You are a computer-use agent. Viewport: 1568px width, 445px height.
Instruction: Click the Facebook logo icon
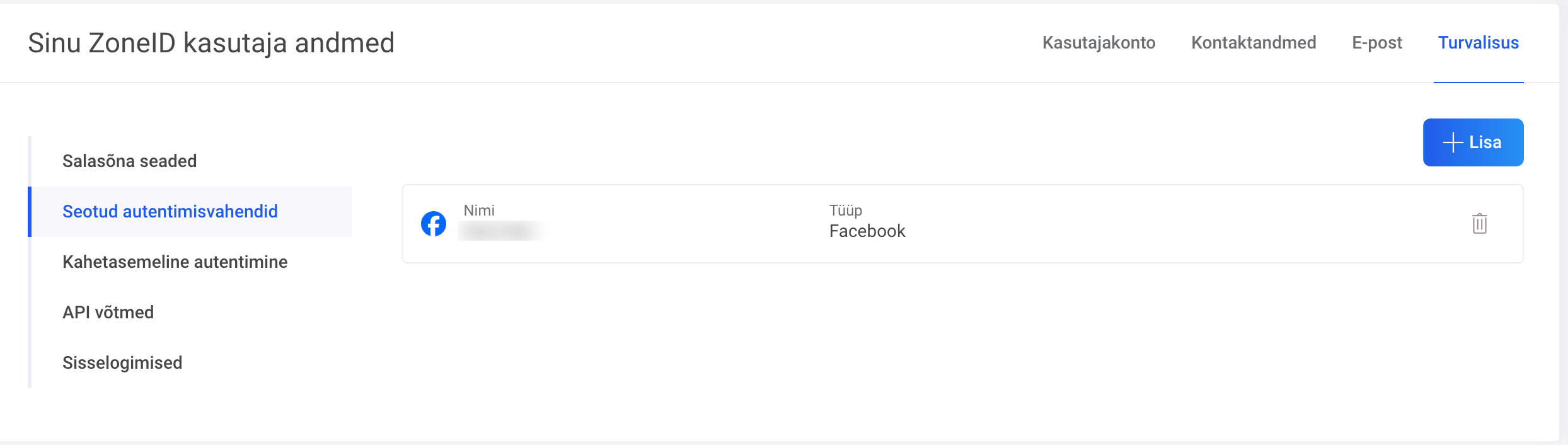434,224
